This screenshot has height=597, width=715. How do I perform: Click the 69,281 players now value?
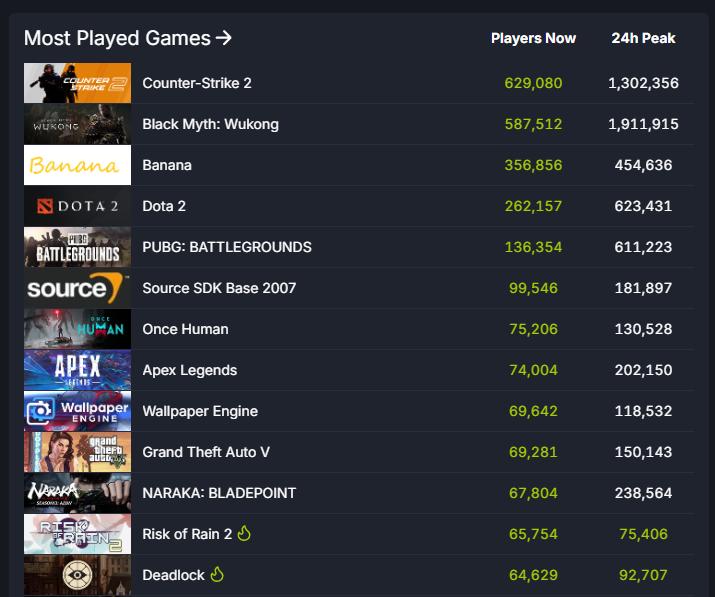534,452
